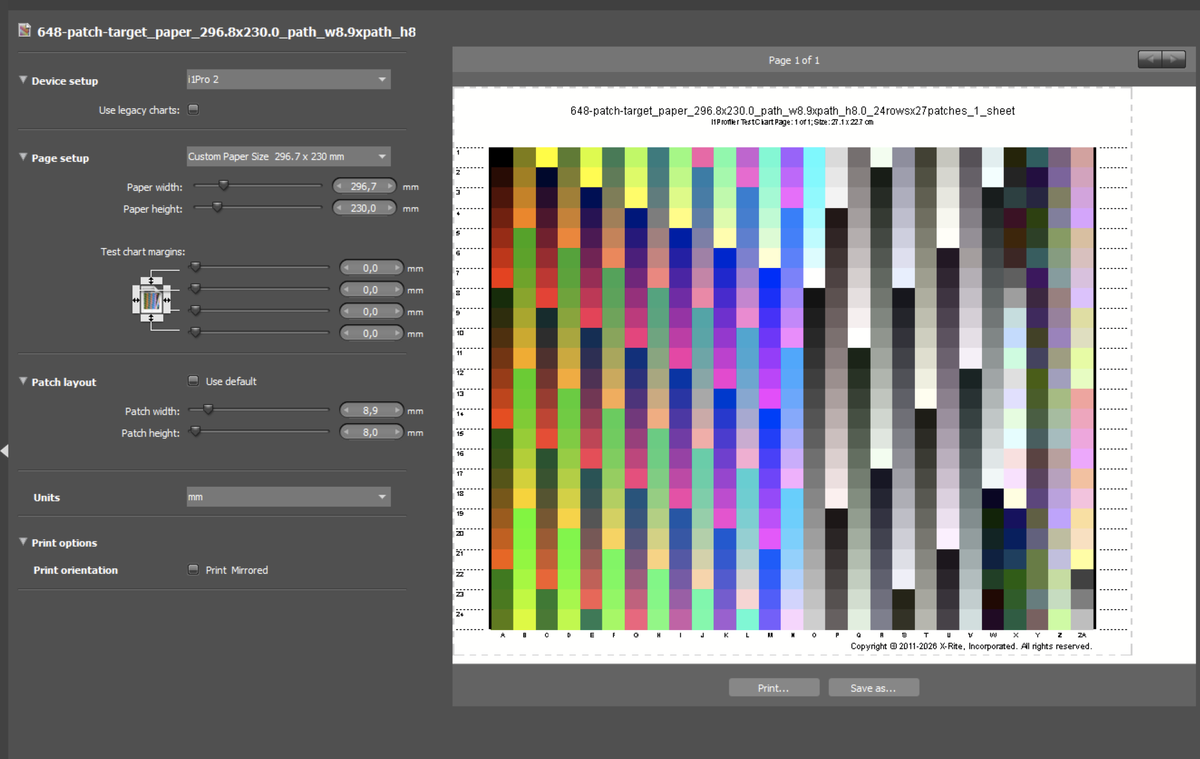Viewport: 1200px width, 759px height.
Task: Click the Paper width slider handle
Action: (224, 185)
